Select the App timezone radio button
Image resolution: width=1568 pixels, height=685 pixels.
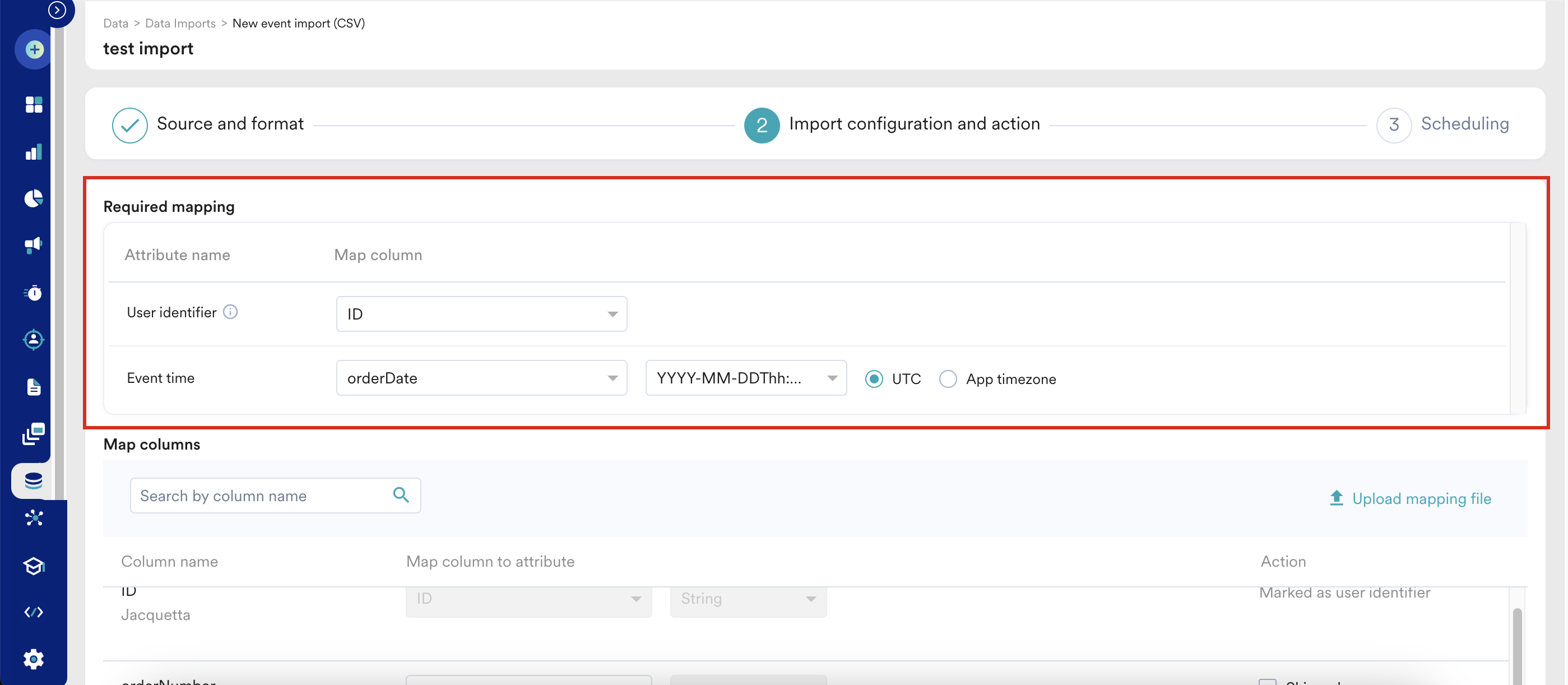[948, 379]
